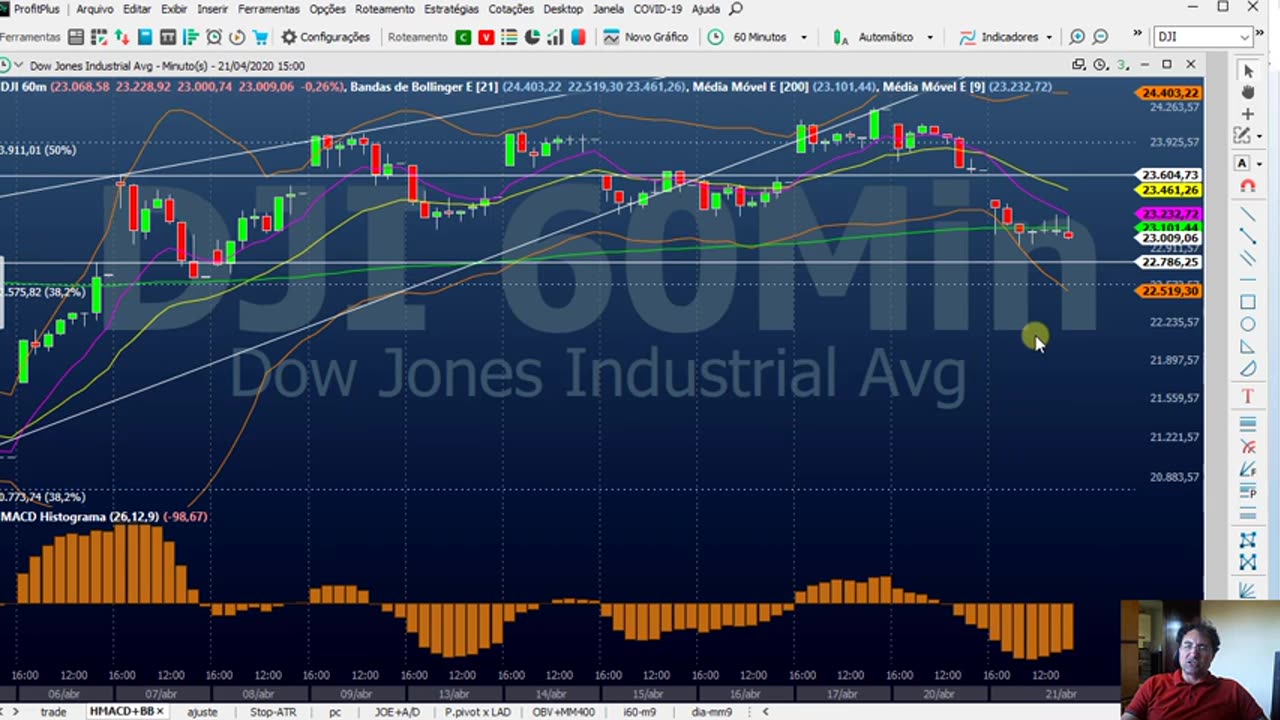Viewport: 1280px width, 720px height.
Task: Open the pie chart icon in Roteamento toolbar
Action: [x=532, y=37]
